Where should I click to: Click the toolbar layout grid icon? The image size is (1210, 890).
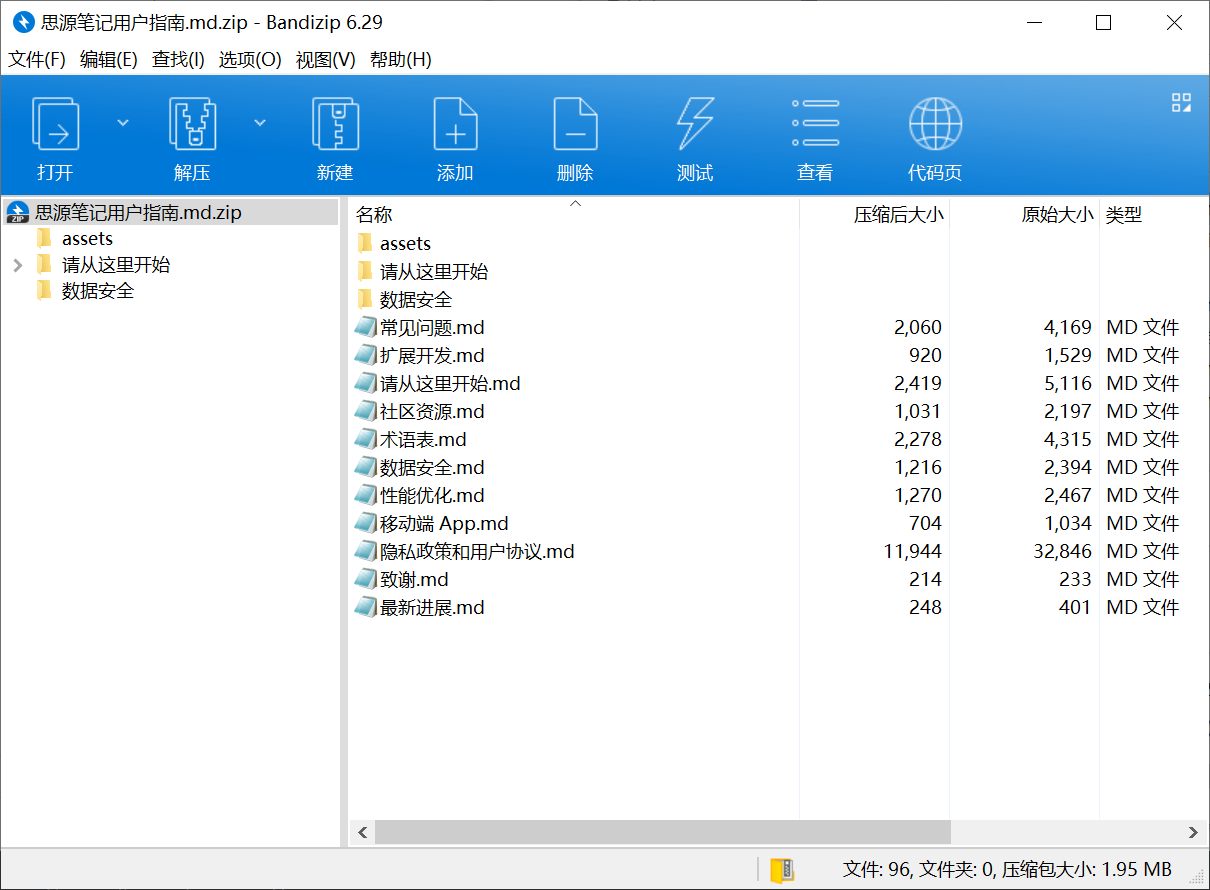tap(1181, 102)
